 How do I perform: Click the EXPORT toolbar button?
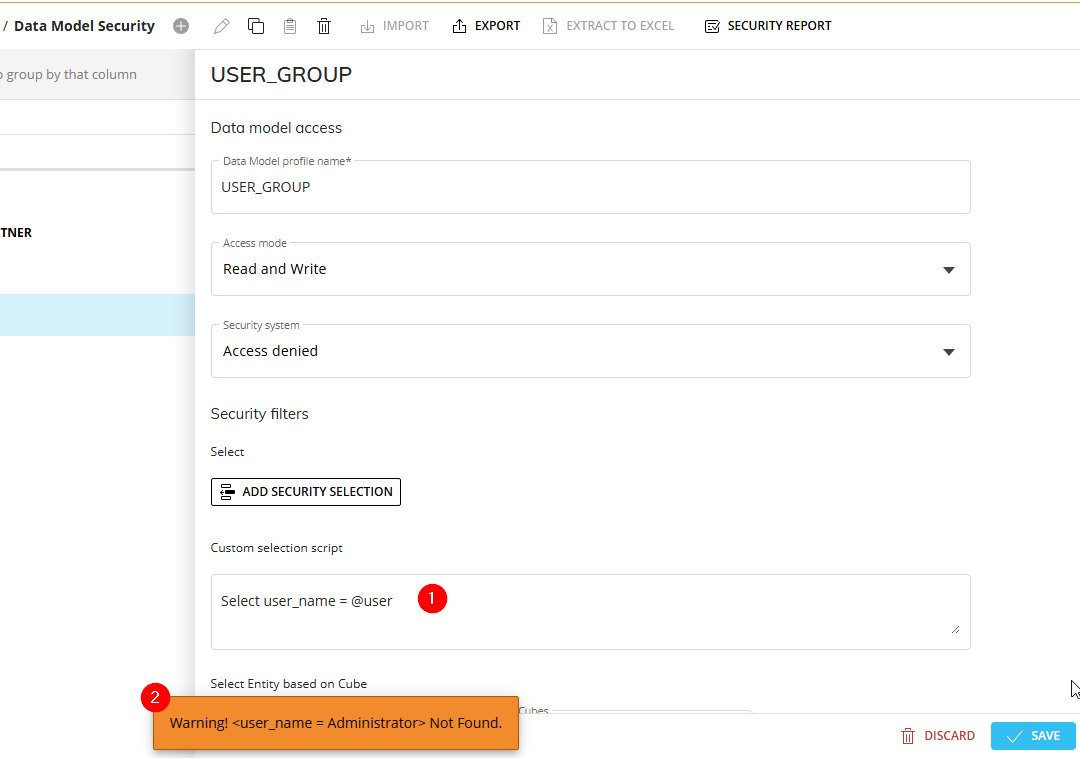[486, 26]
